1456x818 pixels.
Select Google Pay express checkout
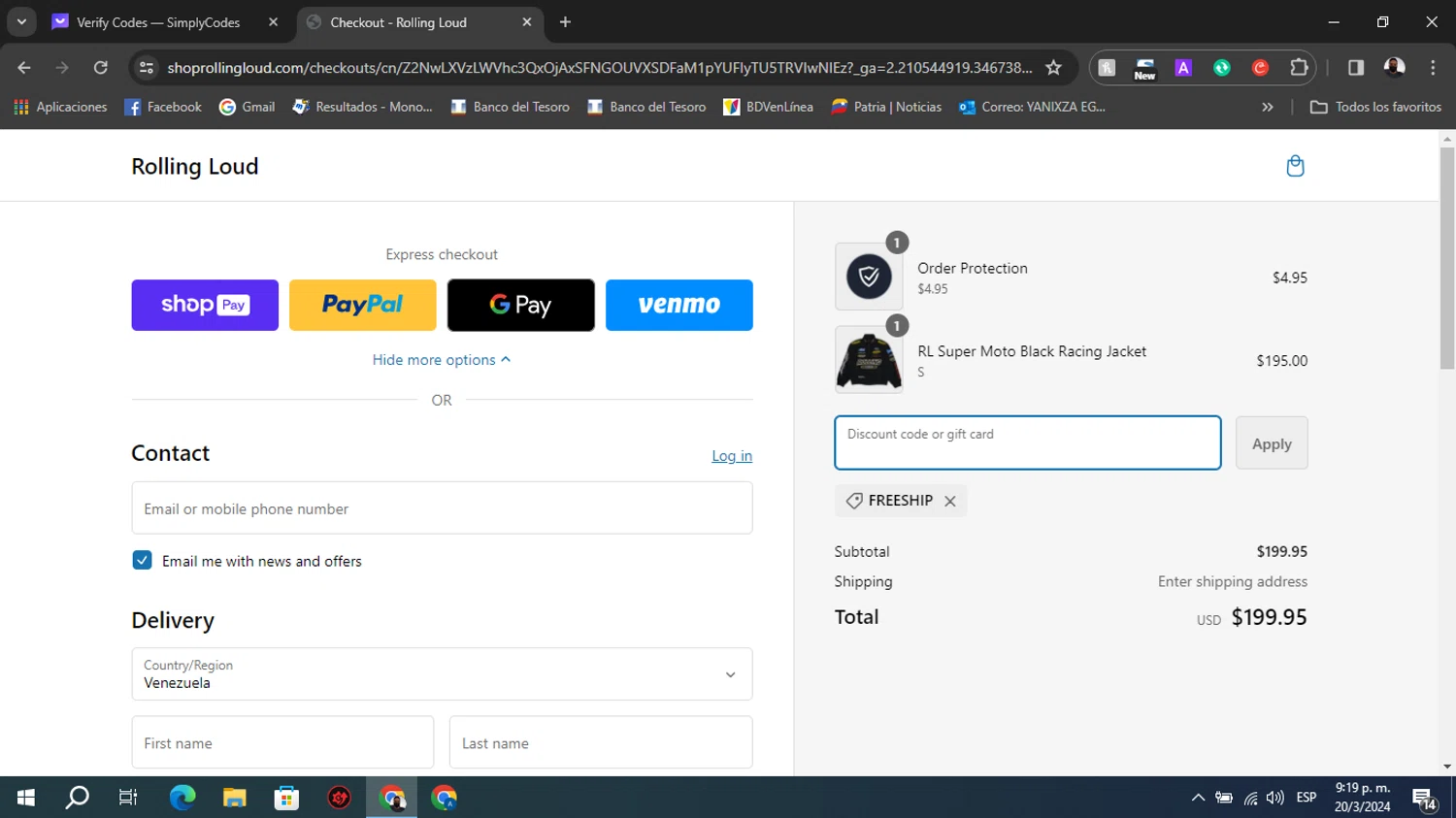click(x=521, y=305)
